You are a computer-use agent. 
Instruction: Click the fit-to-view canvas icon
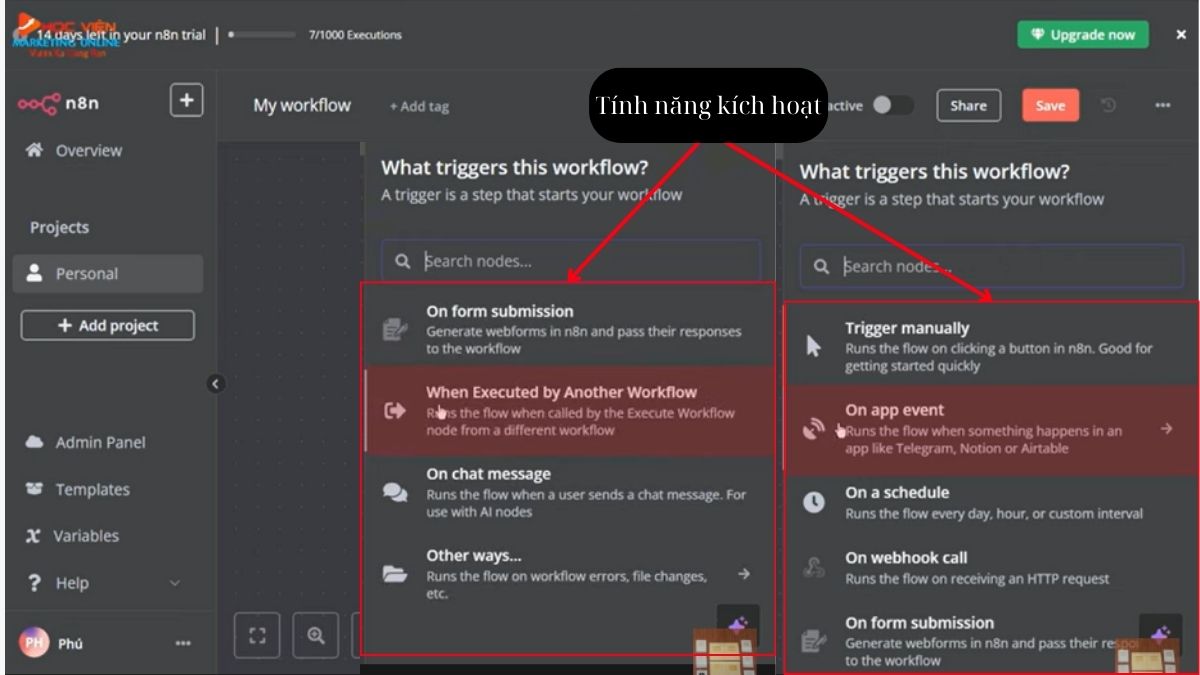[258, 636]
